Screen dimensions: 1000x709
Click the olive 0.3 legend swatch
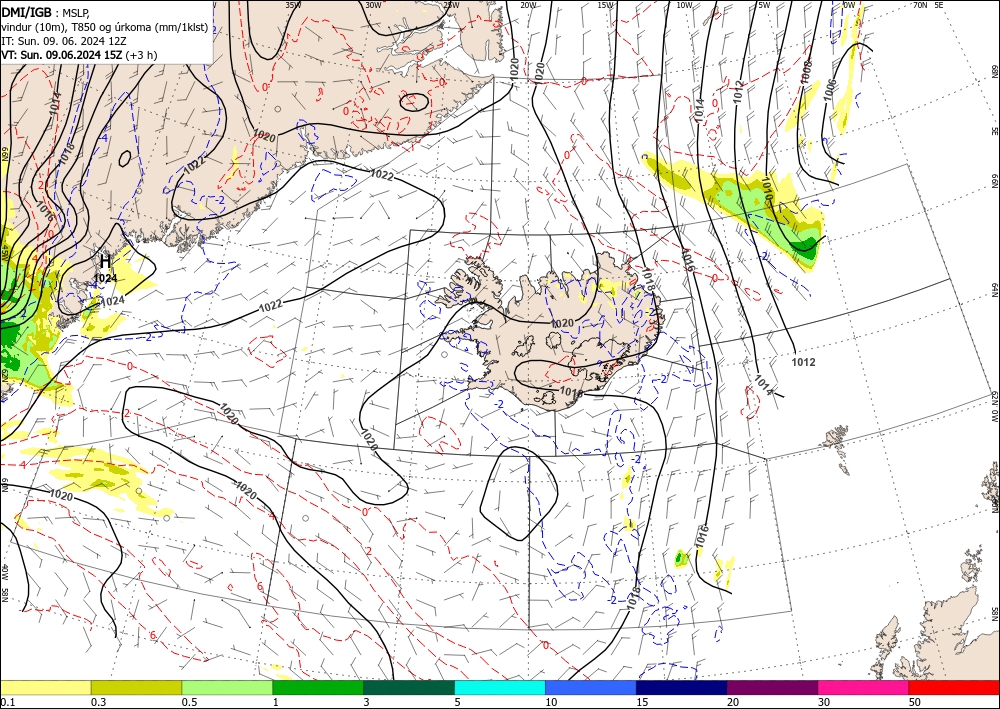click(136, 687)
